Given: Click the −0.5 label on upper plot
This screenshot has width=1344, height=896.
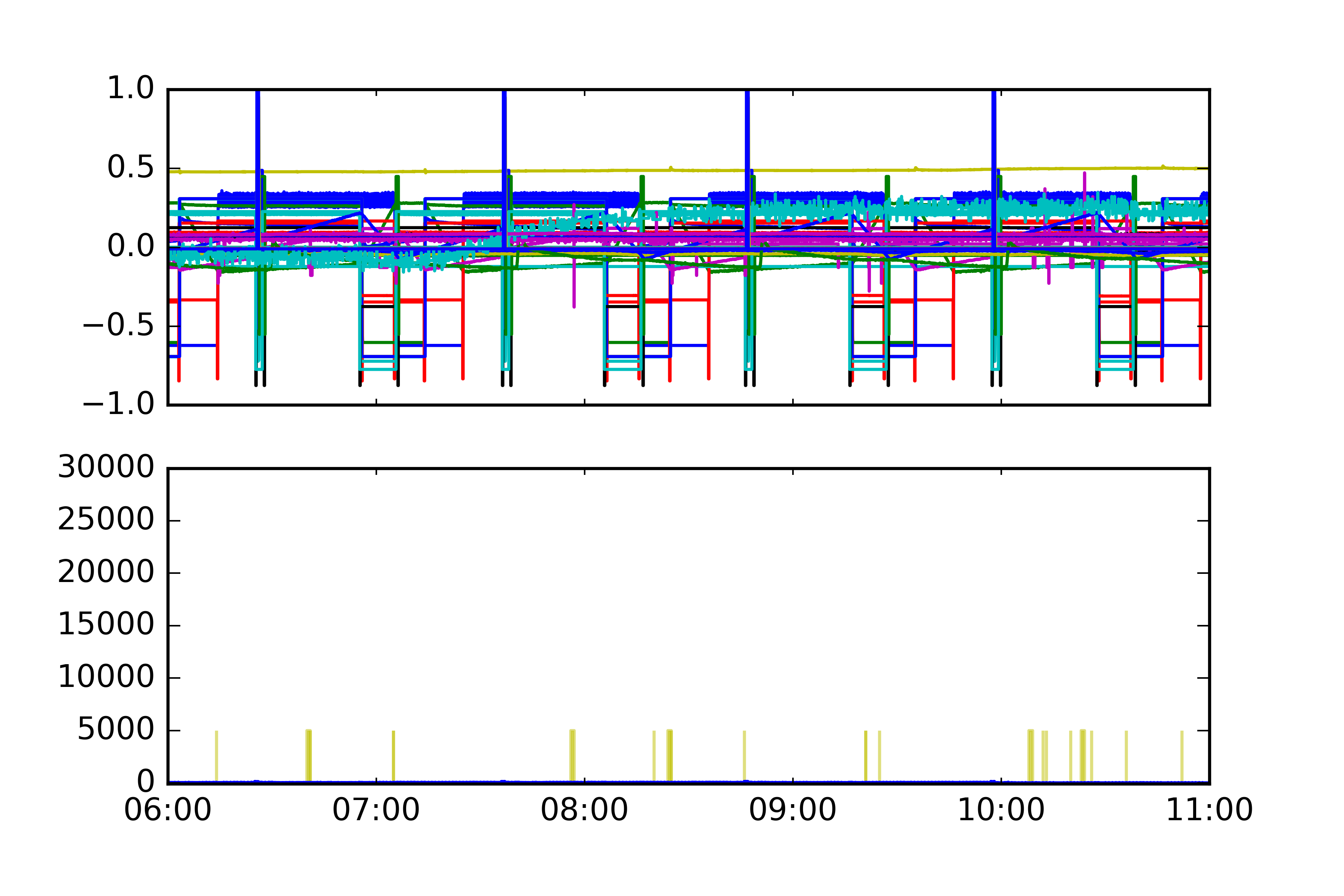Looking at the screenshot, I should pos(118,326).
